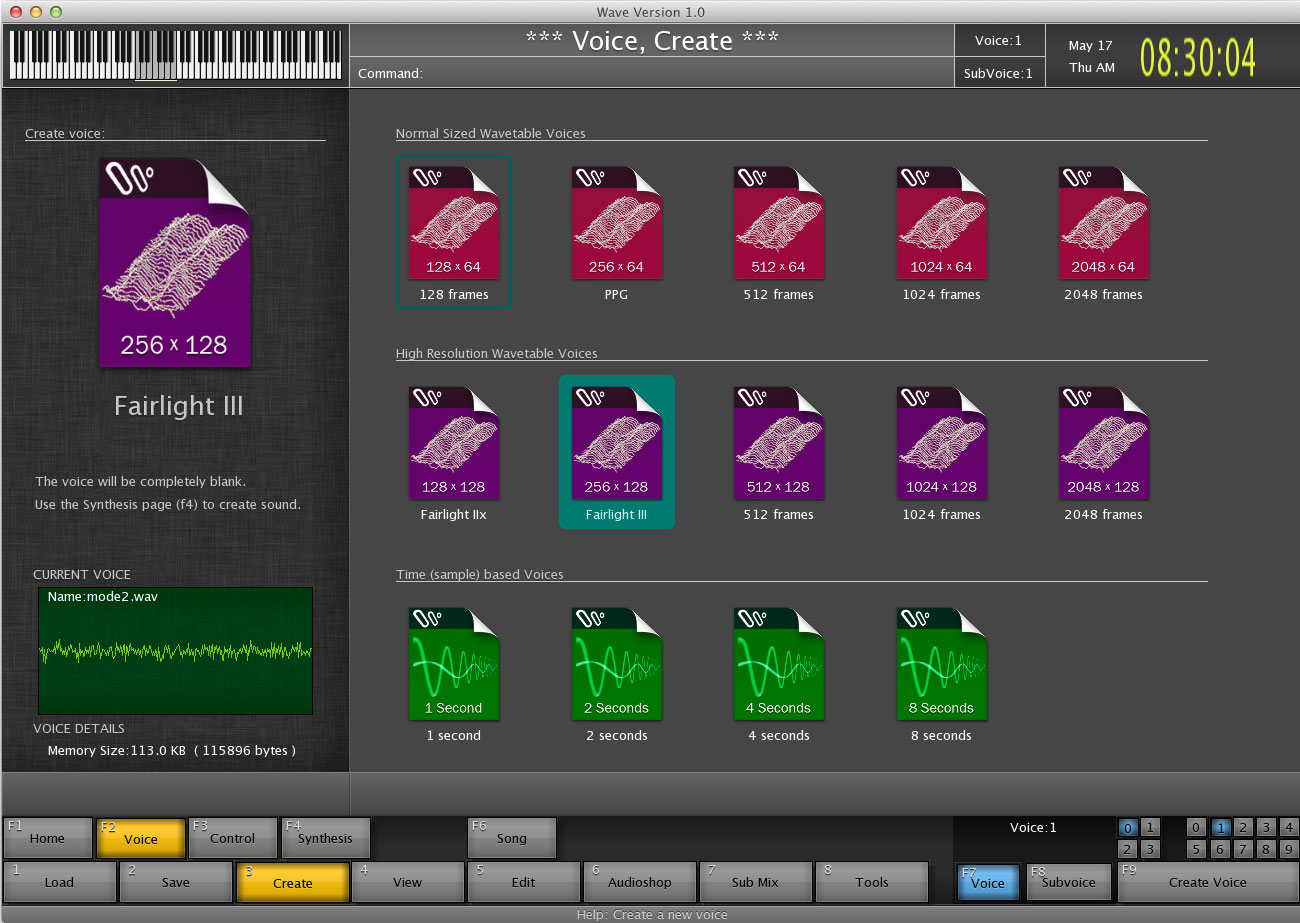The width and height of the screenshot is (1300, 923).
Task: Select the highlighted blue 0 number button
Action: pyautogui.click(x=1128, y=827)
